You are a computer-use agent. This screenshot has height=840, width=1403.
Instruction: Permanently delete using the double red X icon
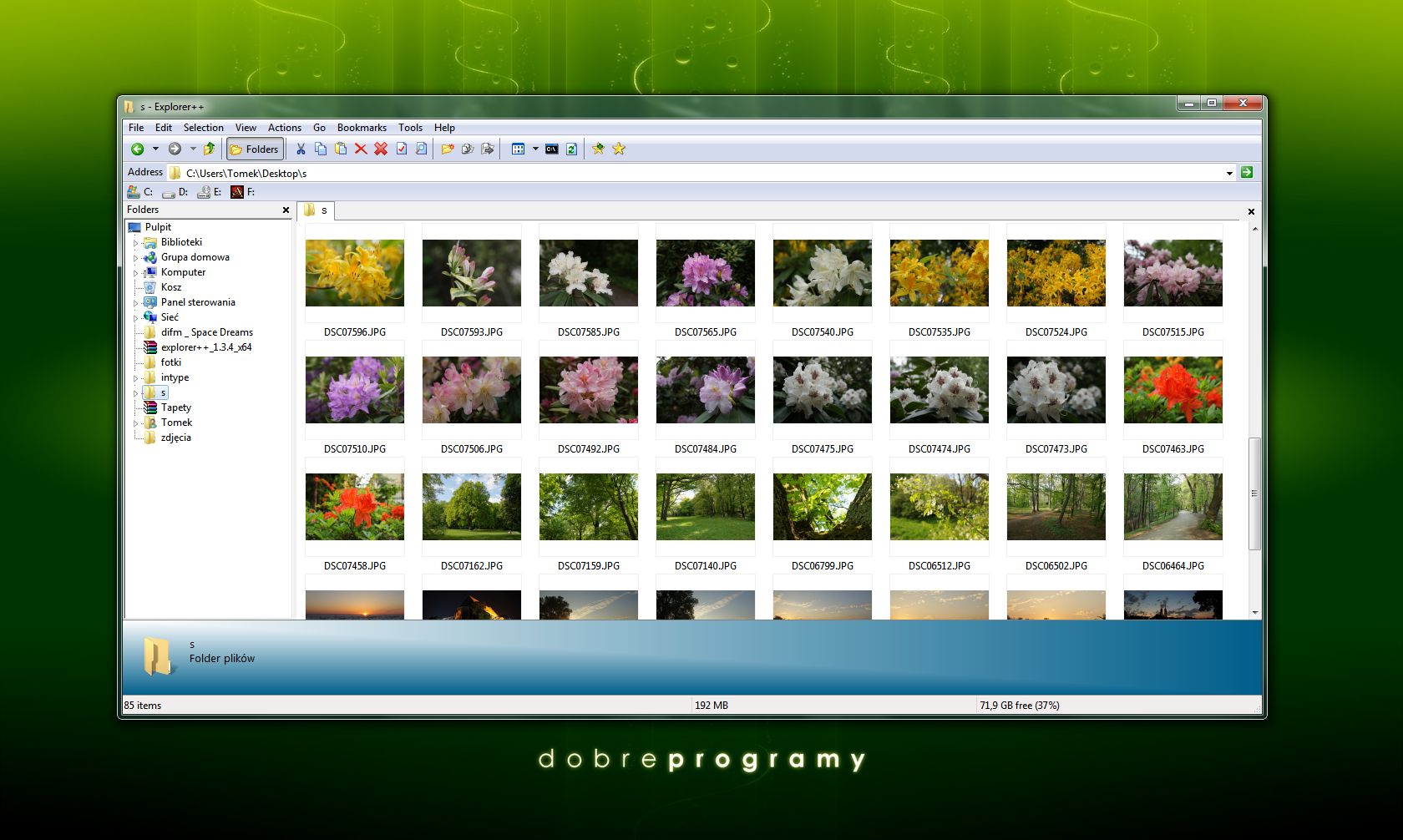[381, 149]
